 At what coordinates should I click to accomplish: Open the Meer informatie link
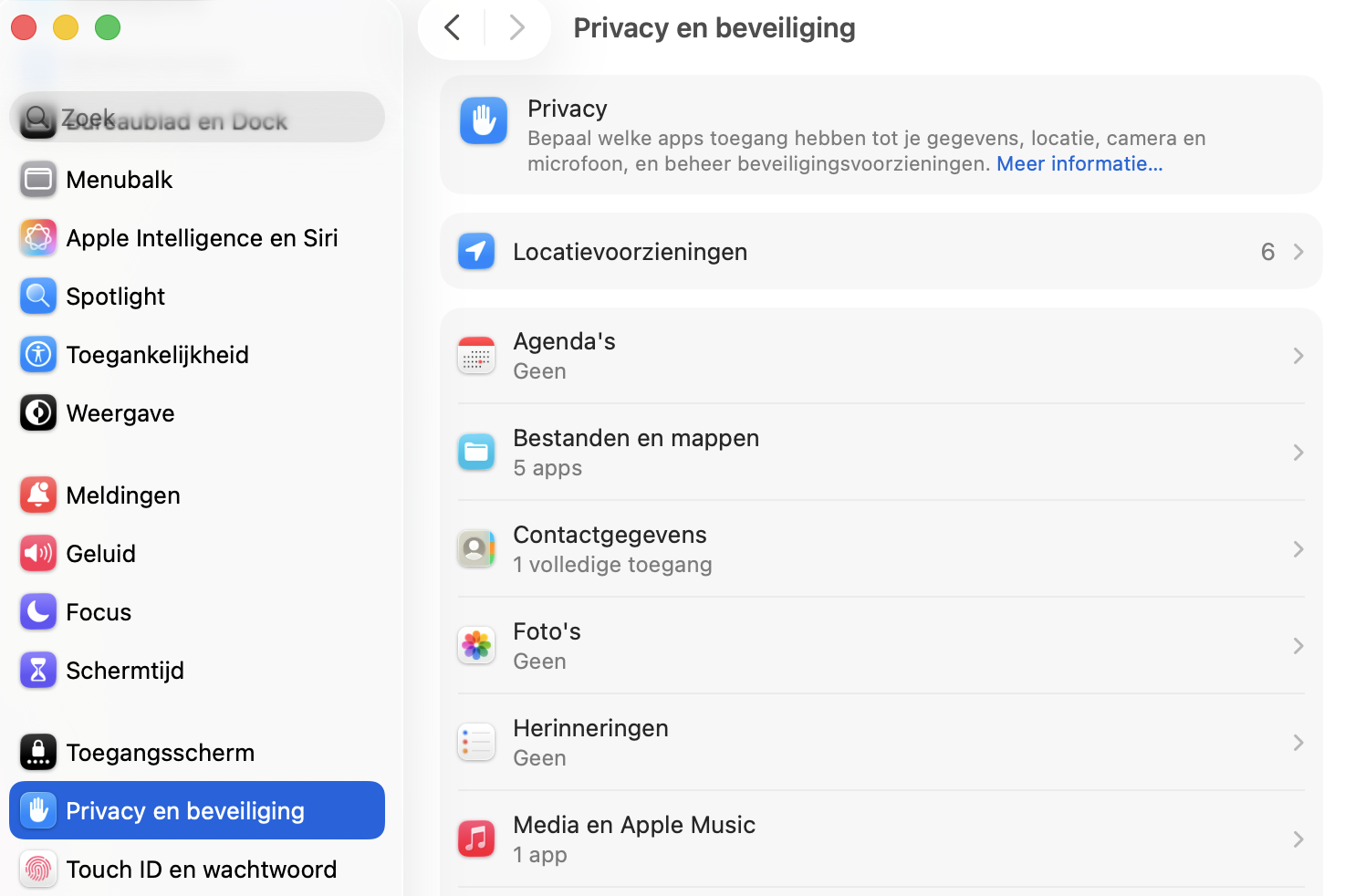[x=1079, y=163]
